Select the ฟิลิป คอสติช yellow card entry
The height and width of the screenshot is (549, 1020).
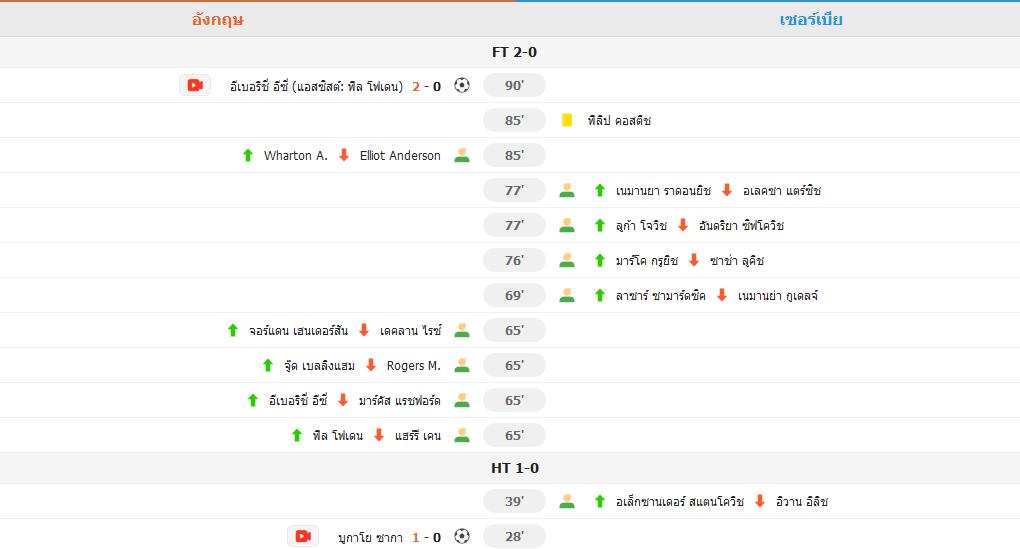coord(620,121)
